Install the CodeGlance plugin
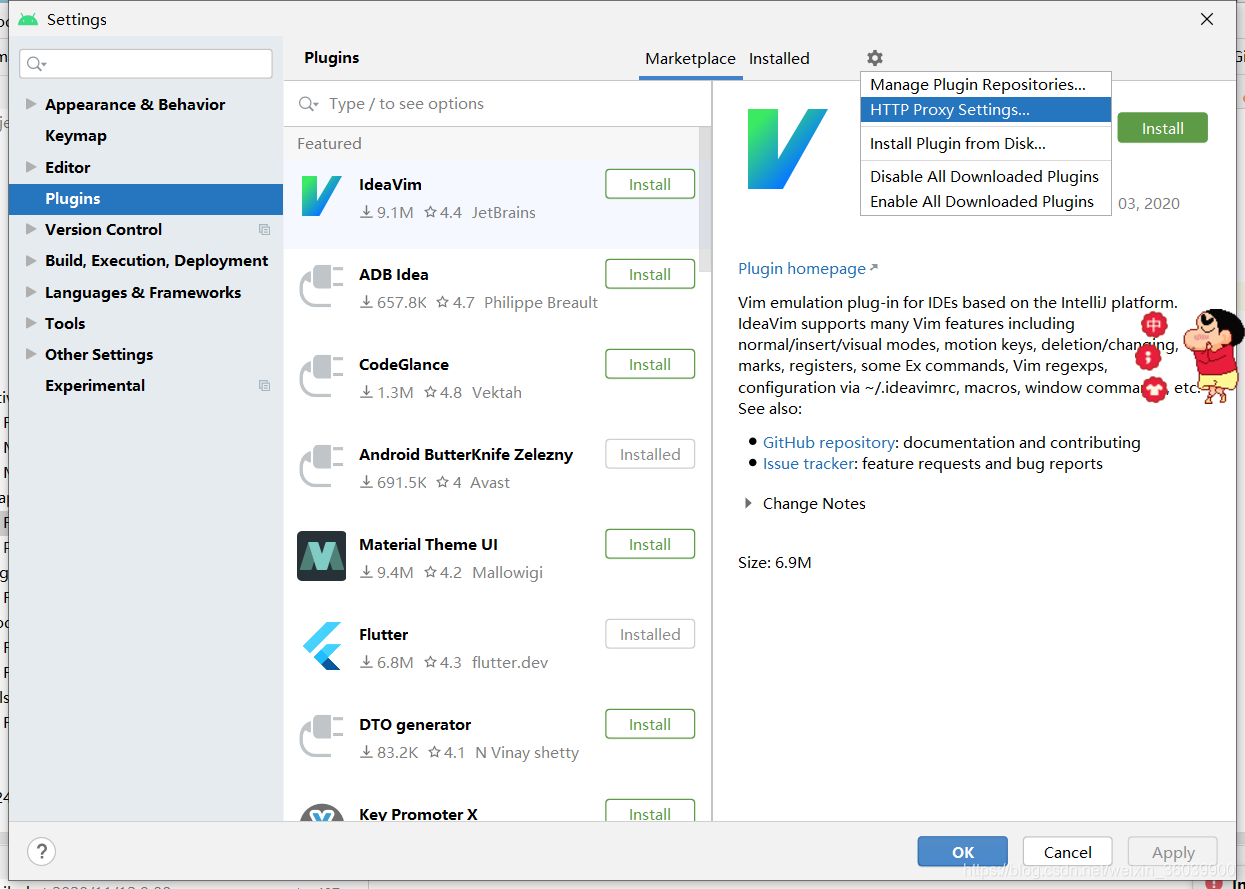The width and height of the screenshot is (1245, 889). click(x=650, y=364)
